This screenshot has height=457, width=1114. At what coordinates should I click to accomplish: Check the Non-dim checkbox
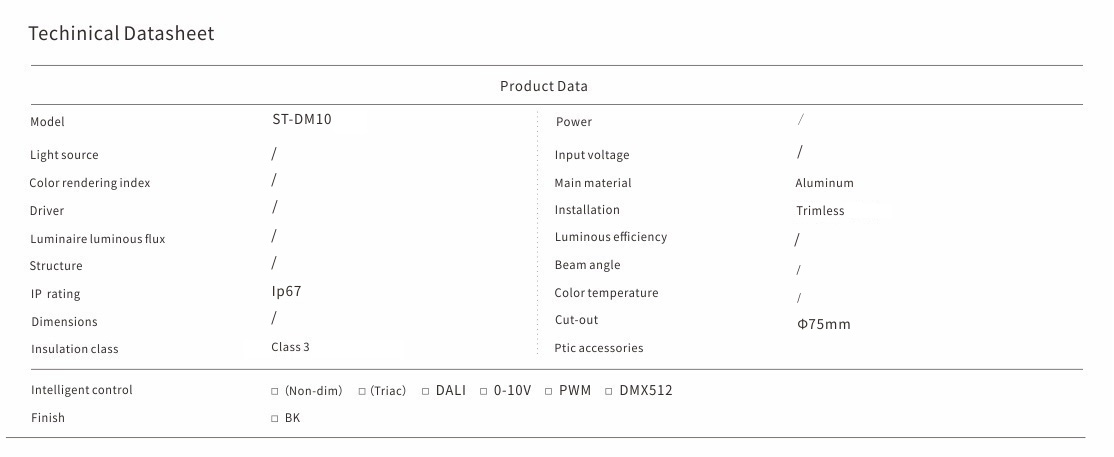click(275, 391)
